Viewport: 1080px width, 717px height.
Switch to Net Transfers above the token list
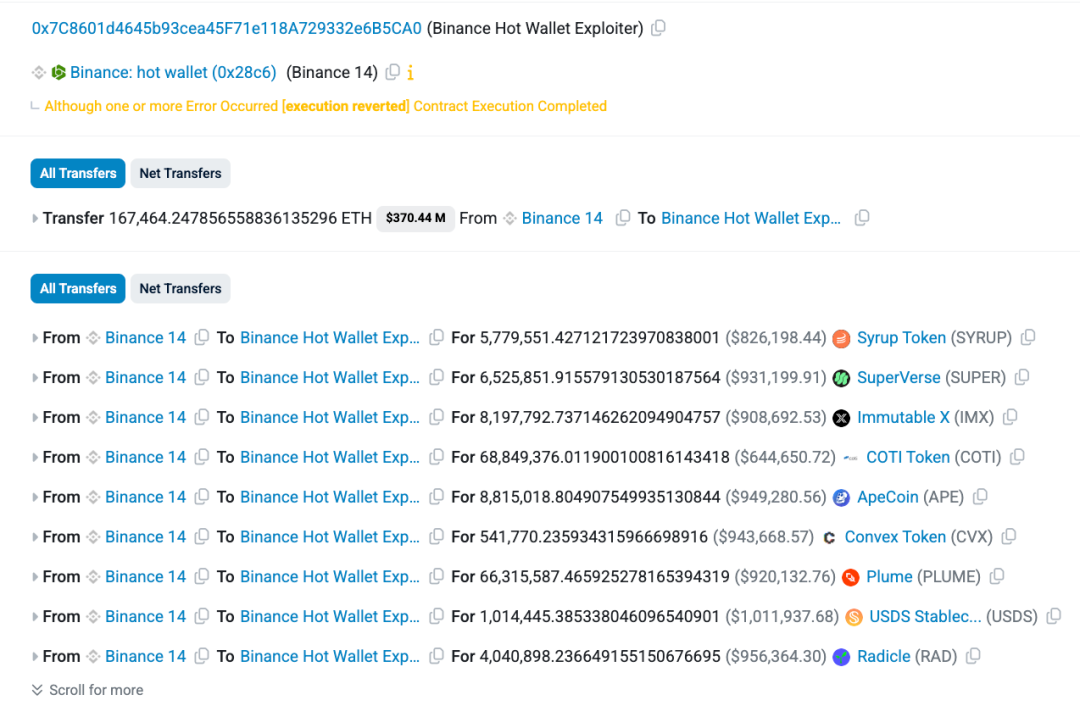point(180,289)
